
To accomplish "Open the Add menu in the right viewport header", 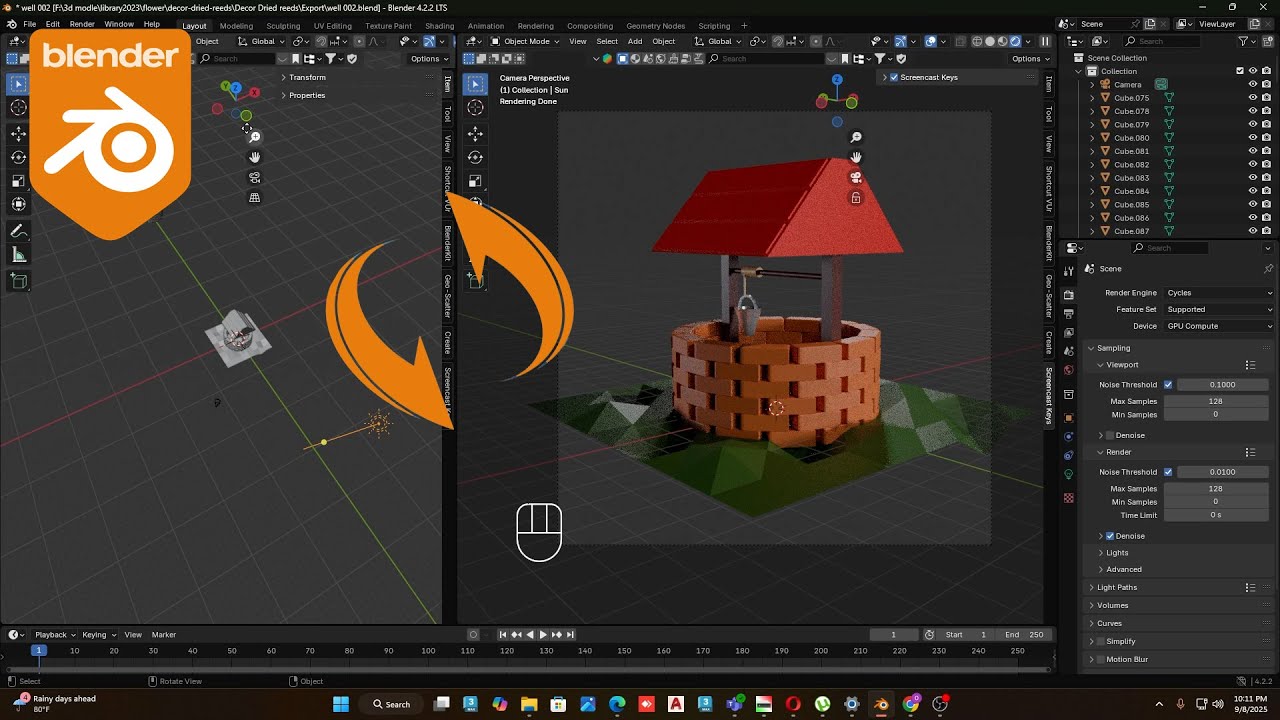I will [x=635, y=41].
